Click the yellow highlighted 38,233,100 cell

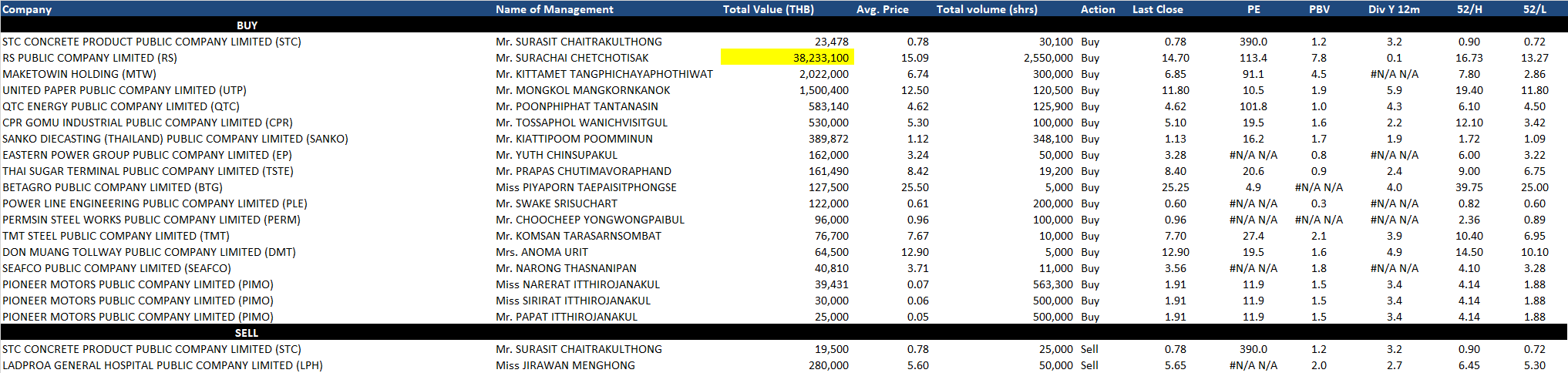pos(787,58)
